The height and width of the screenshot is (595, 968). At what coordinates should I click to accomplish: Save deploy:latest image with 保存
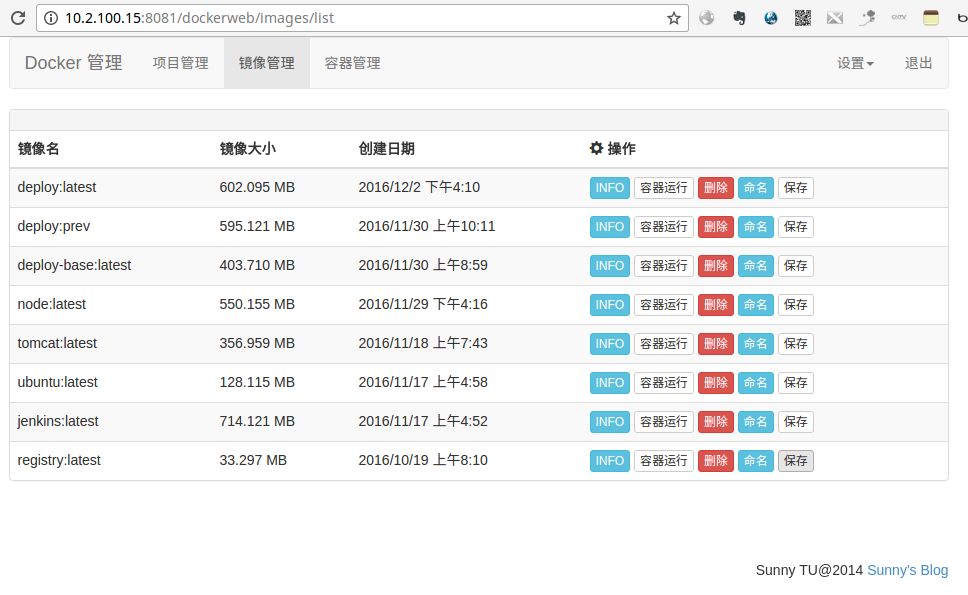coord(796,188)
